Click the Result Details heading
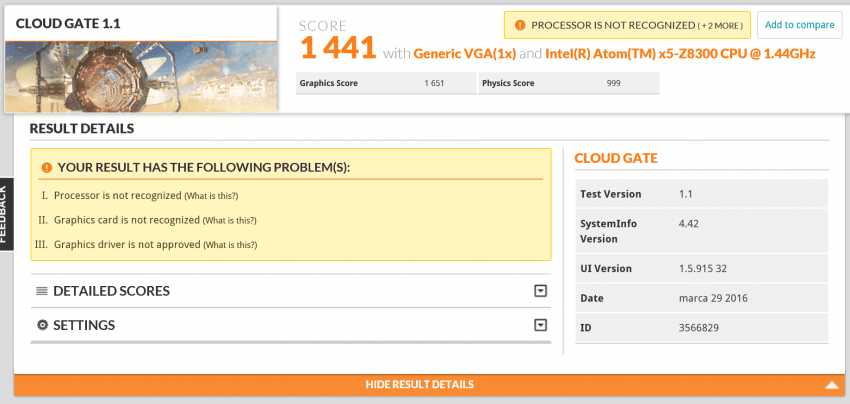Viewport: 850px width, 404px height. coord(82,129)
